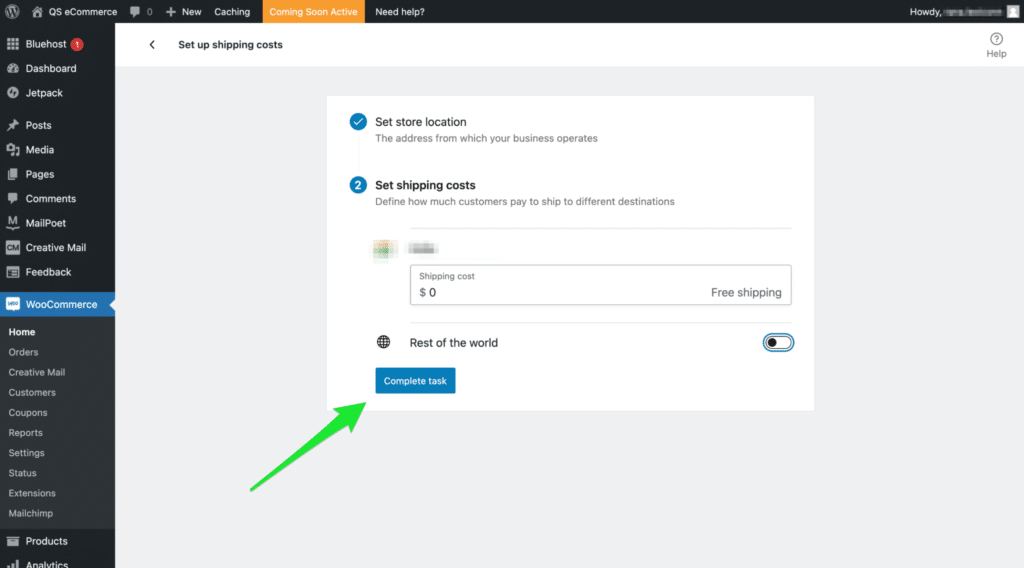Open the QS eCommerce site menu

(x=74, y=12)
